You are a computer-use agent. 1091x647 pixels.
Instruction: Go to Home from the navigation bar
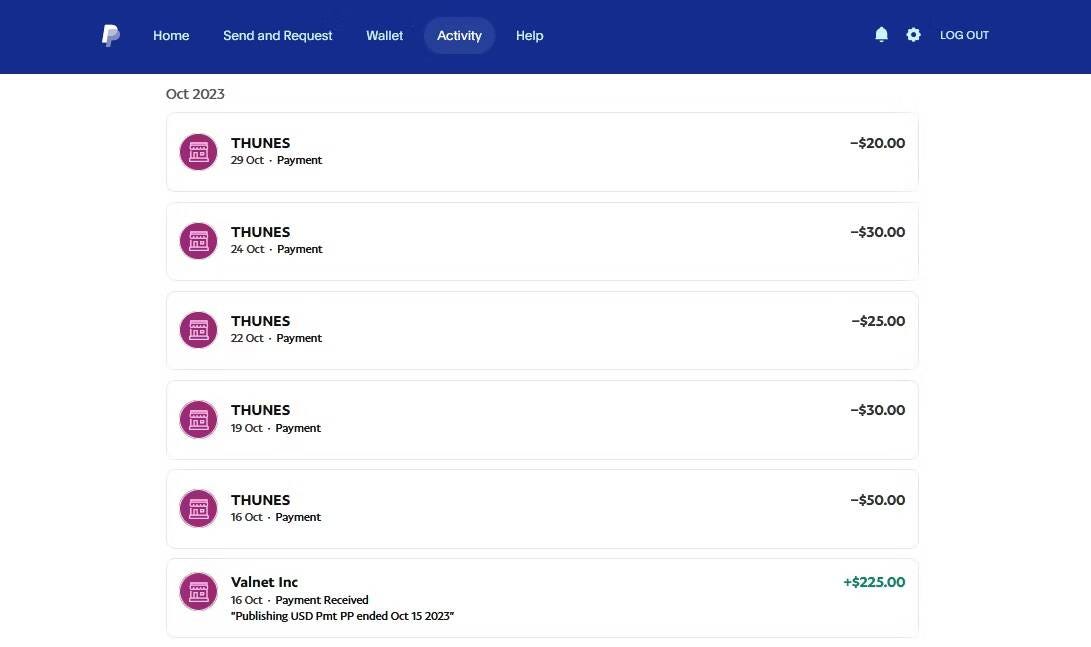171,35
